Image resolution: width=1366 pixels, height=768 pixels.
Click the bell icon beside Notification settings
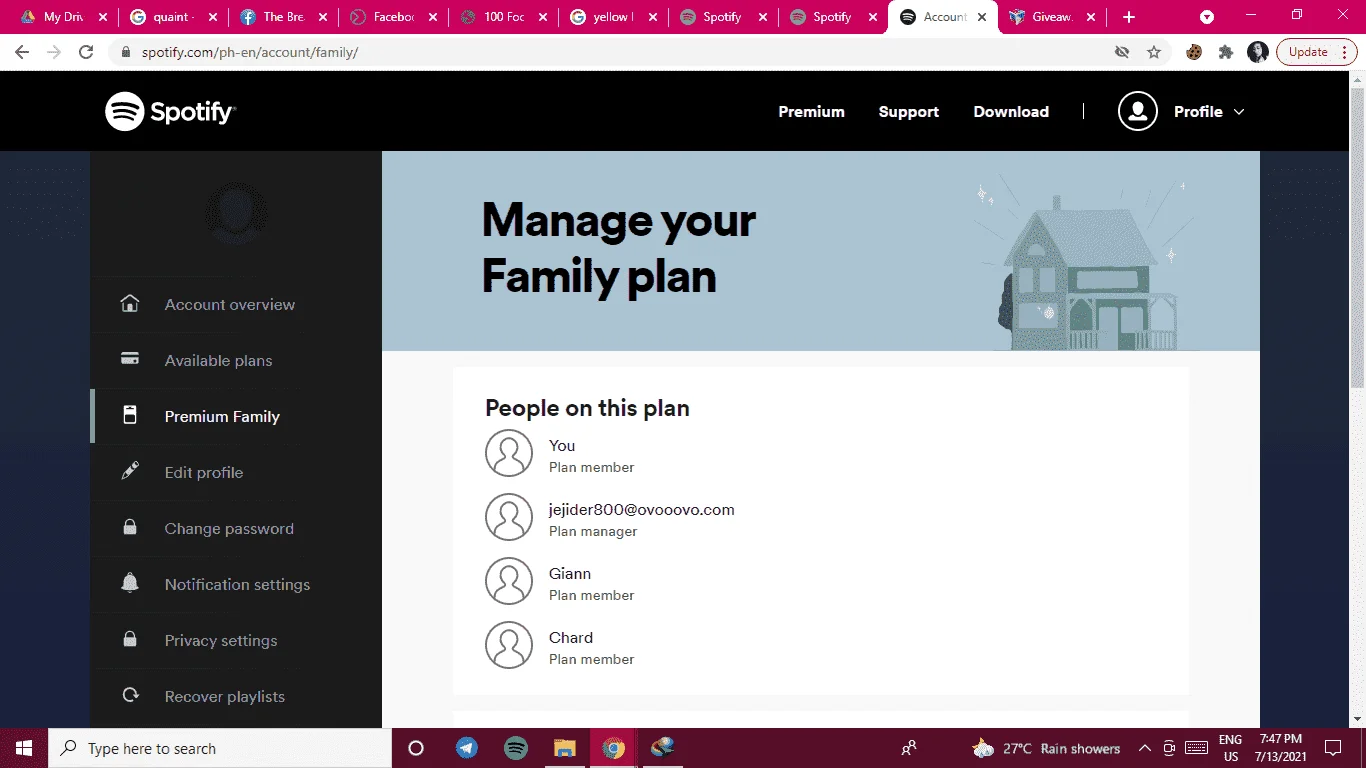130,583
